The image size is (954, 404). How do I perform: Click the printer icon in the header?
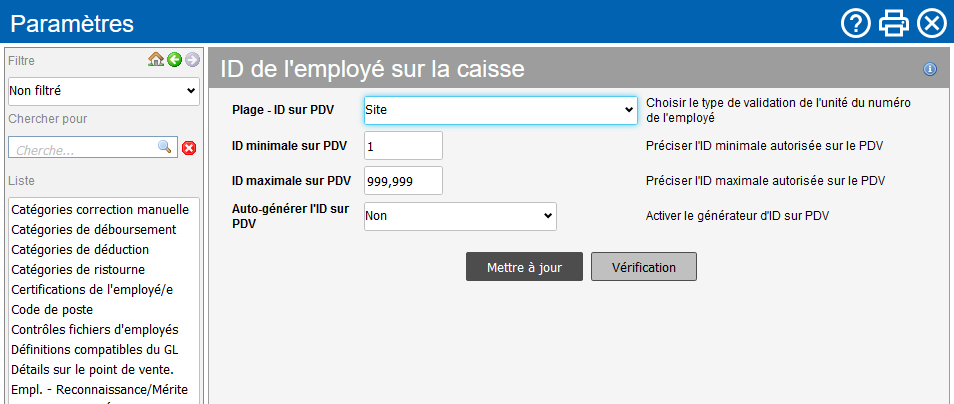pyautogui.click(x=893, y=23)
